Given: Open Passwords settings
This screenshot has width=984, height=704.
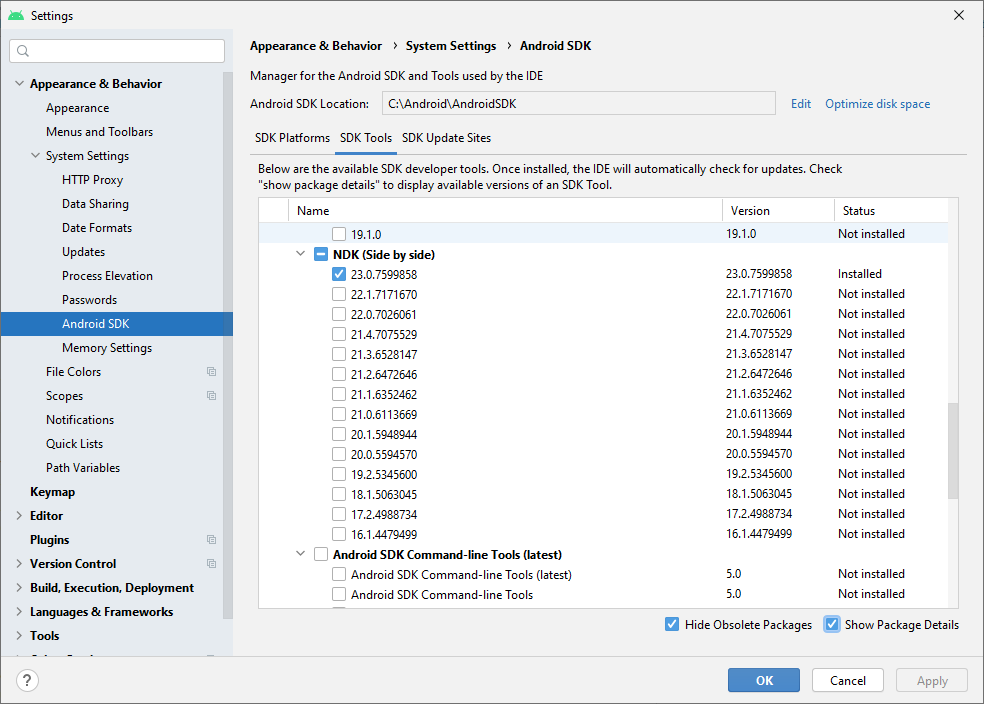Looking at the screenshot, I should [89, 300].
